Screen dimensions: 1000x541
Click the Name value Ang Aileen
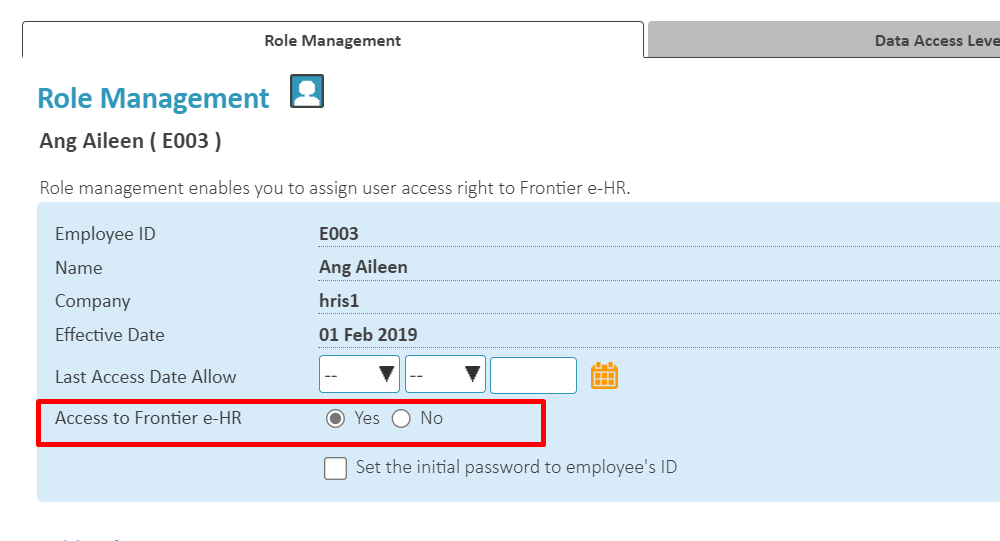click(363, 267)
